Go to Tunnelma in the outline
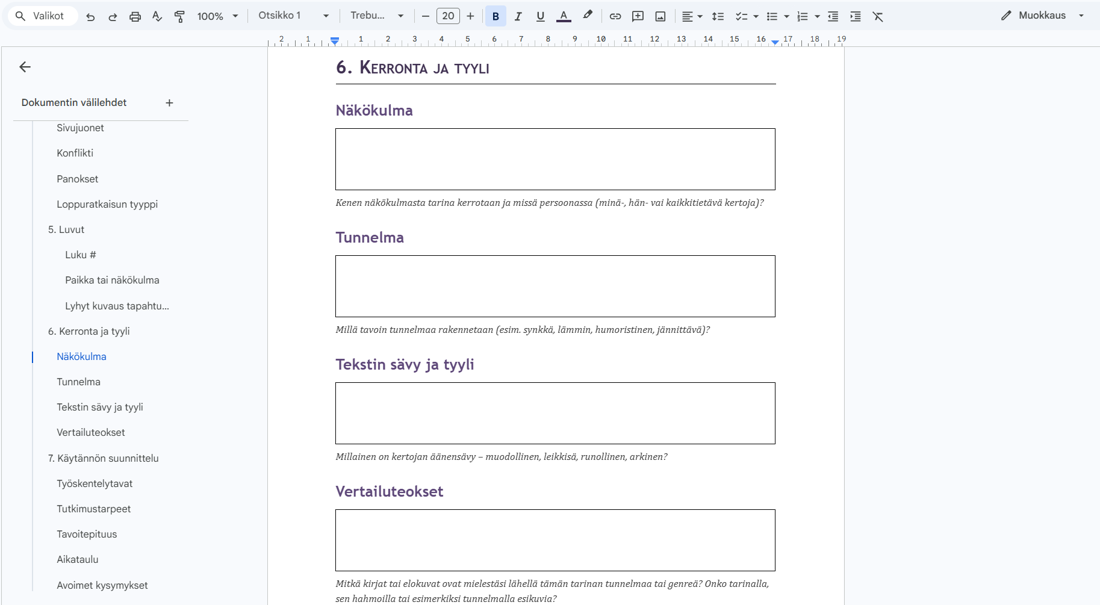The width and height of the screenshot is (1100, 605). (x=79, y=382)
